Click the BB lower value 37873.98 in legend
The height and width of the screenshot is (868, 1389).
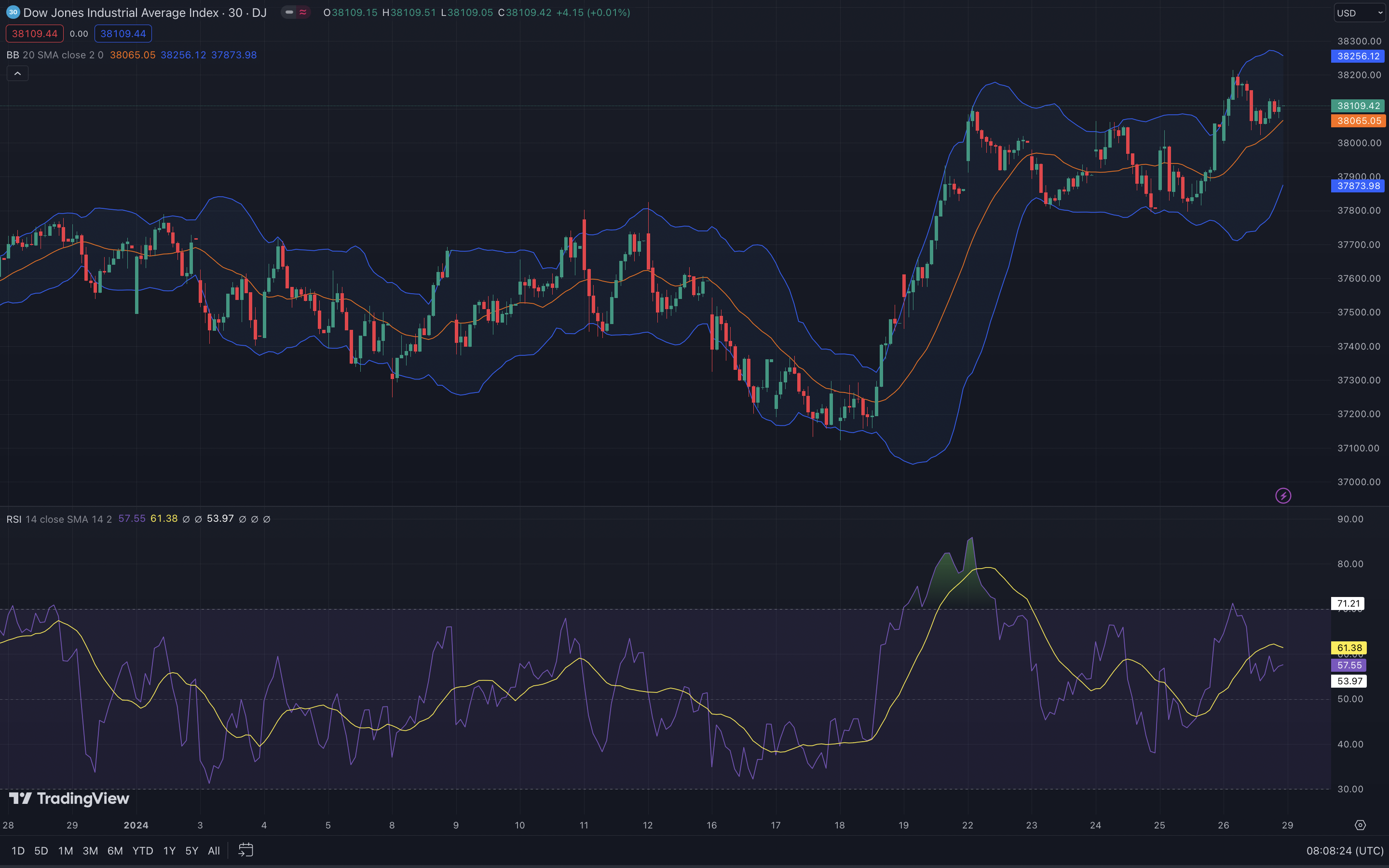tap(234, 55)
